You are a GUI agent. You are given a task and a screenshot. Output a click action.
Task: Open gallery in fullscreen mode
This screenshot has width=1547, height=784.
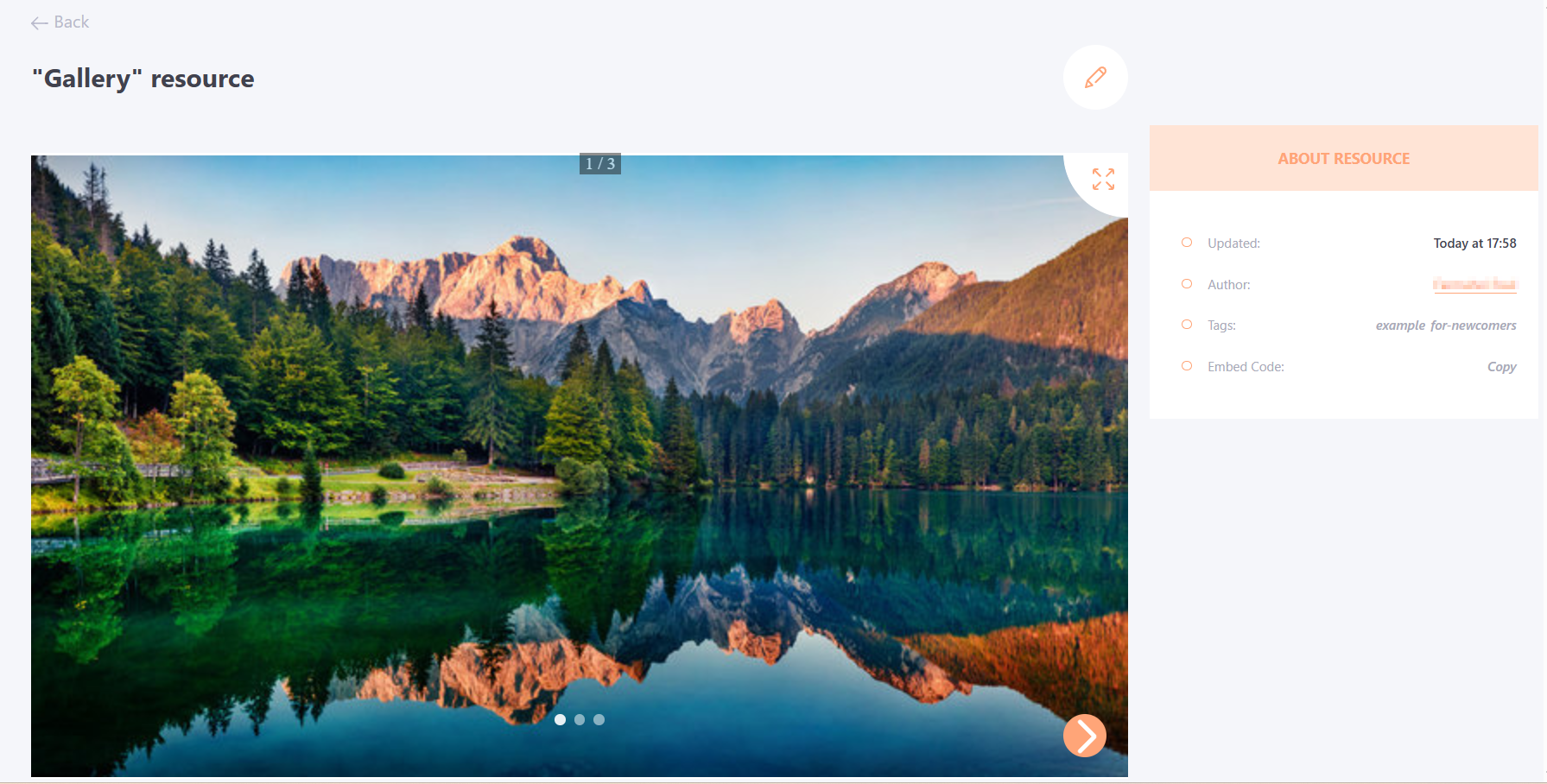[1103, 179]
